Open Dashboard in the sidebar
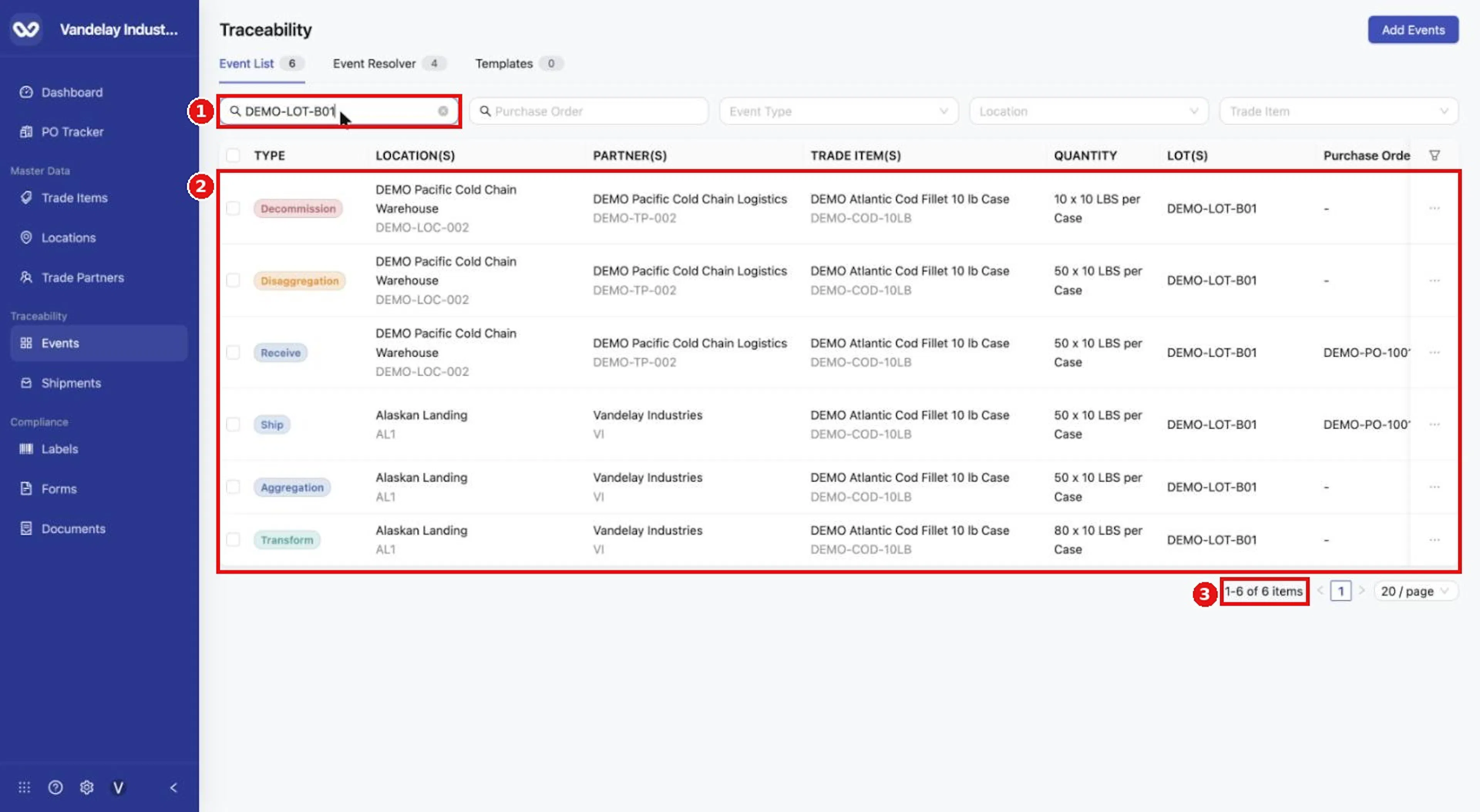This screenshot has width=1480, height=812. click(99, 92)
